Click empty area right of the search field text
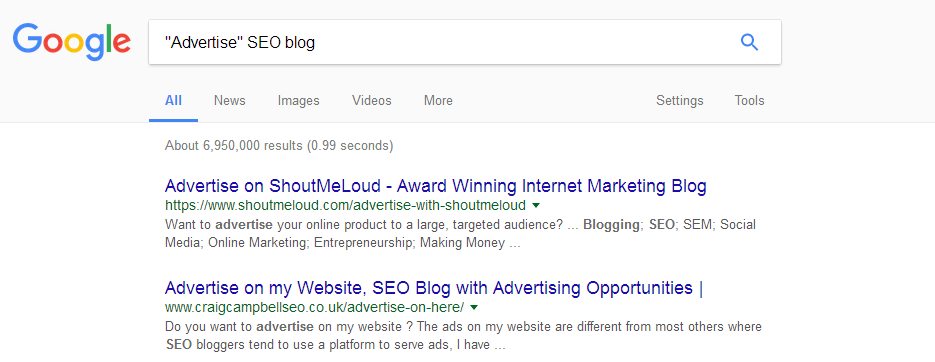 (x=525, y=42)
